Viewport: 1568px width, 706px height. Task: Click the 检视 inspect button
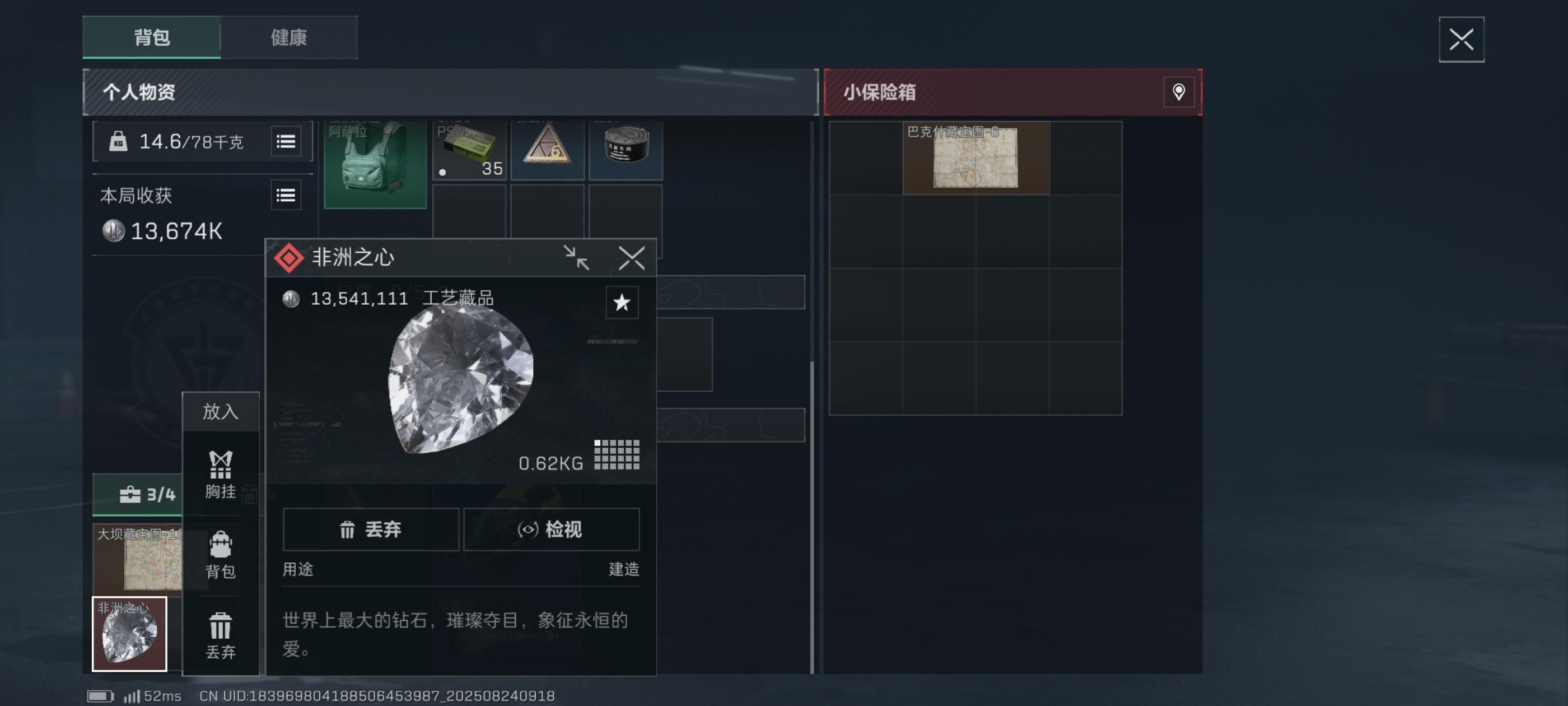coord(551,529)
